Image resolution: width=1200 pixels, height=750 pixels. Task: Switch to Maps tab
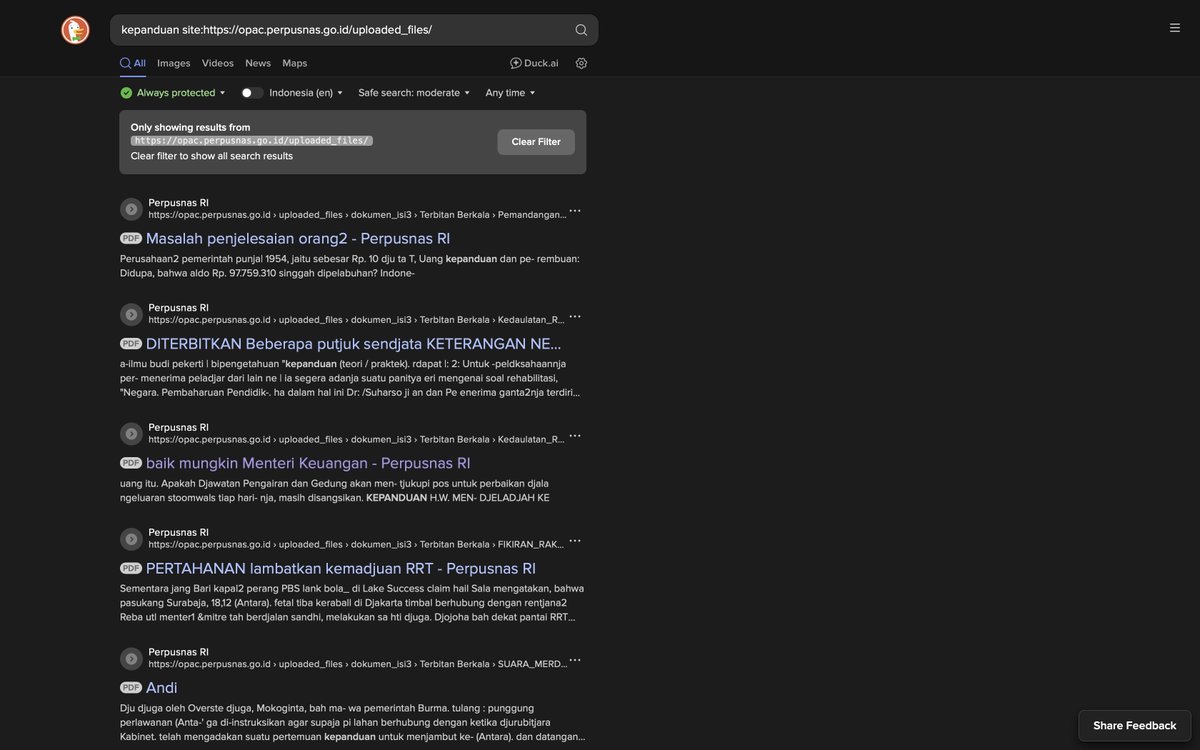[295, 63]
